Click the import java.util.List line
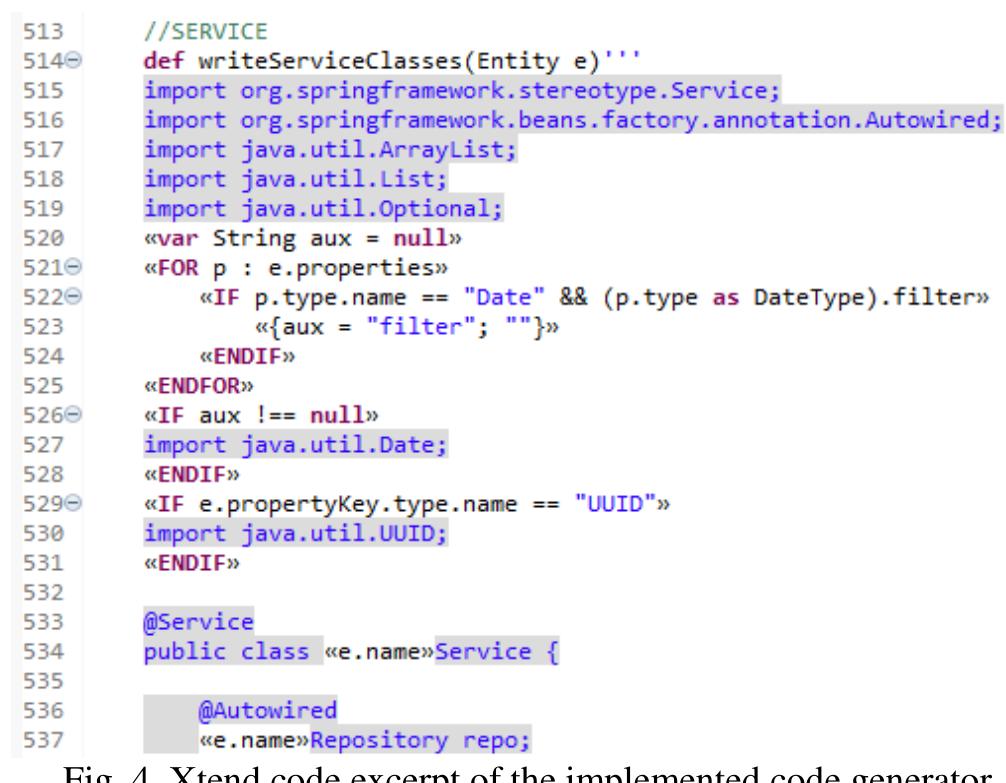Screen dimensions: 1006x783 (295, 179)
